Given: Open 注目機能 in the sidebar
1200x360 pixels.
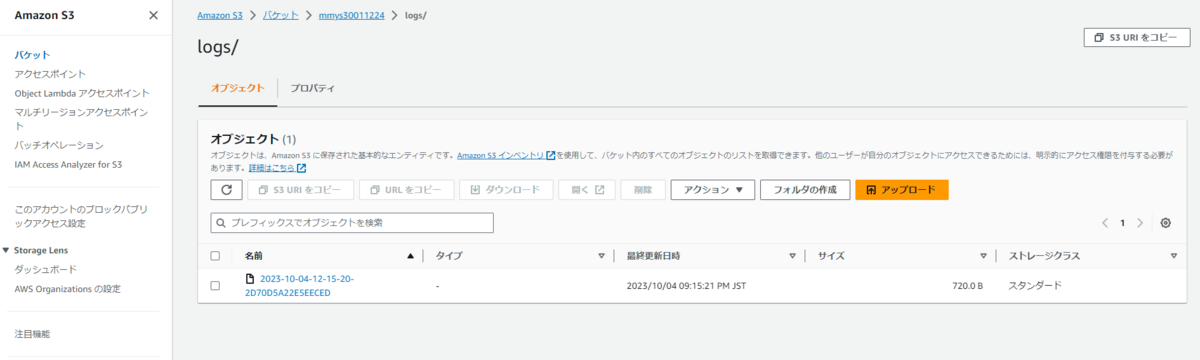Looking at the screenshot, I should [x=32, y=334].
